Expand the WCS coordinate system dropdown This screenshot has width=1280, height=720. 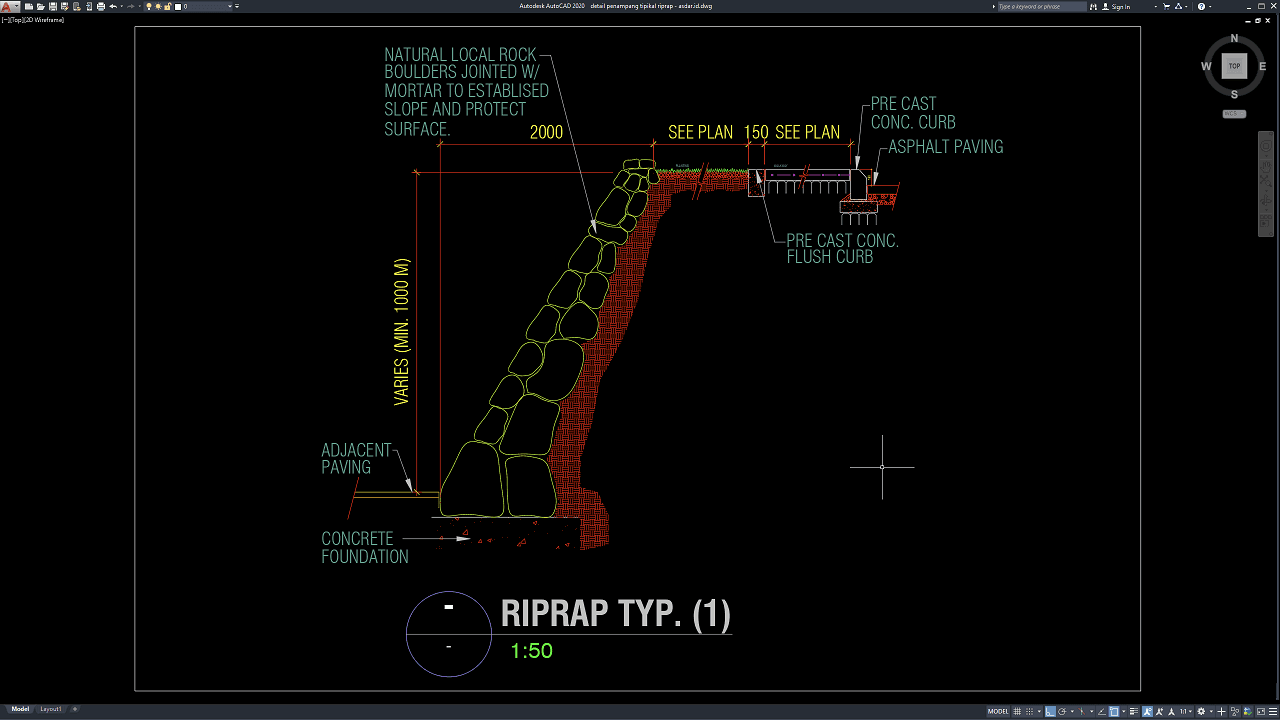[1234, 114]
